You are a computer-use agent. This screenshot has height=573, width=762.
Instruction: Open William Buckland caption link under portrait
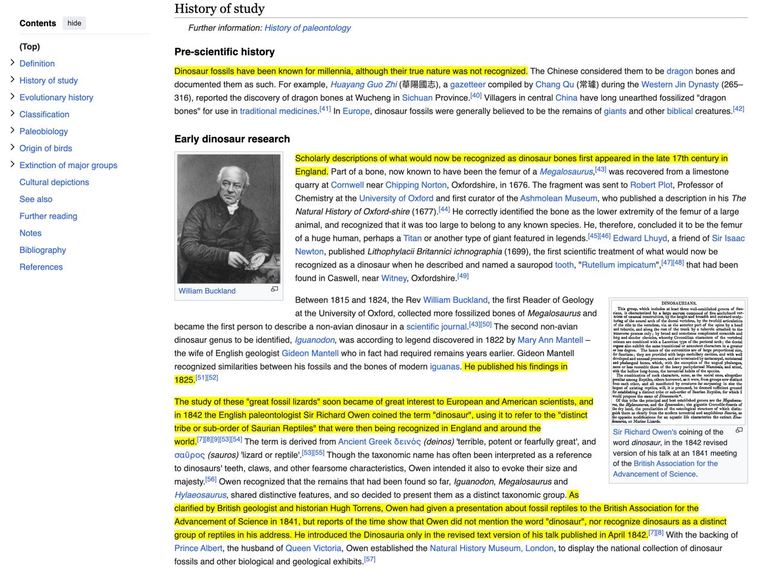[x=207, y=291]
